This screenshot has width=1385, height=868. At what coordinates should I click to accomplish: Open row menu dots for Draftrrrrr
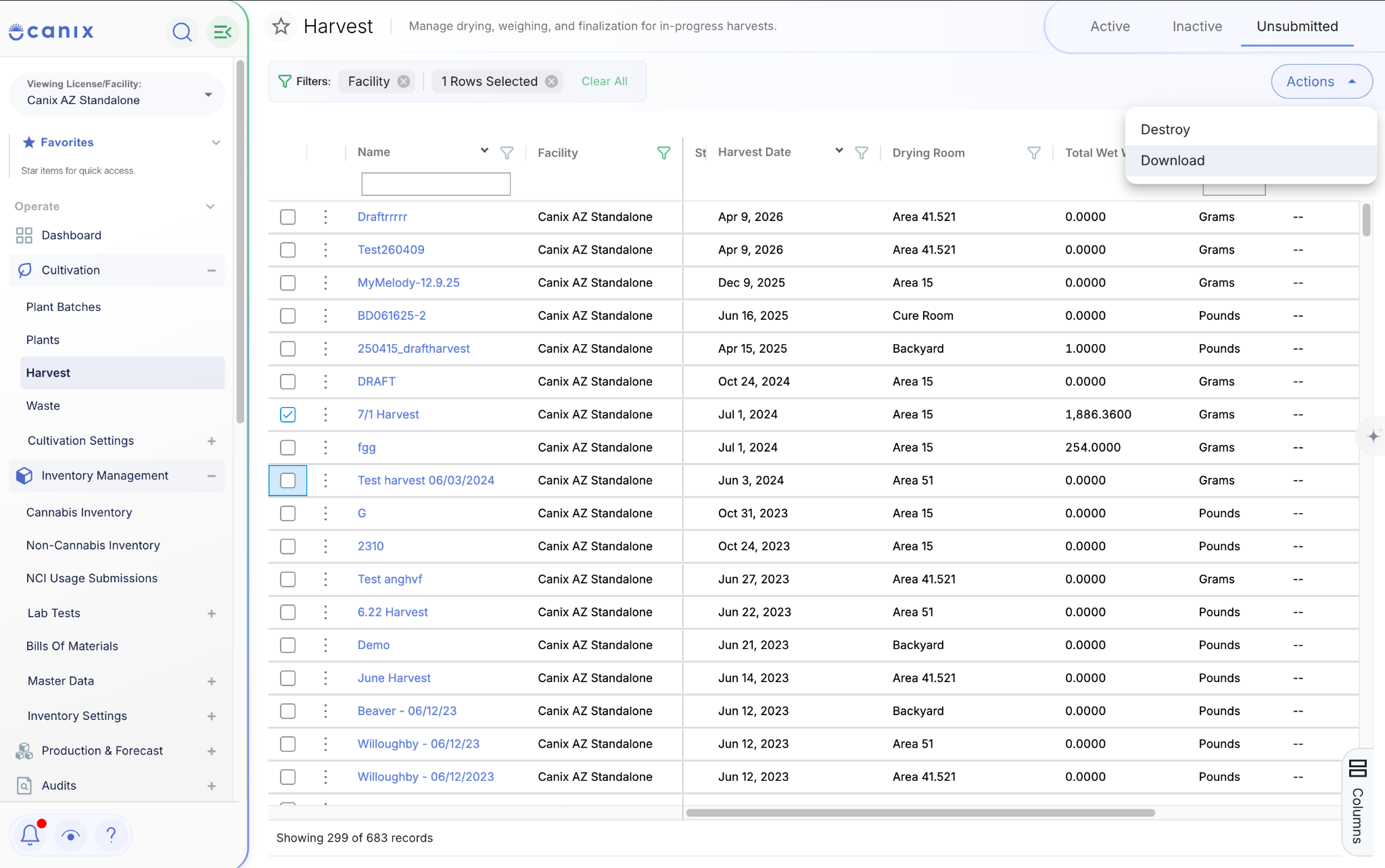coord(325,217)
